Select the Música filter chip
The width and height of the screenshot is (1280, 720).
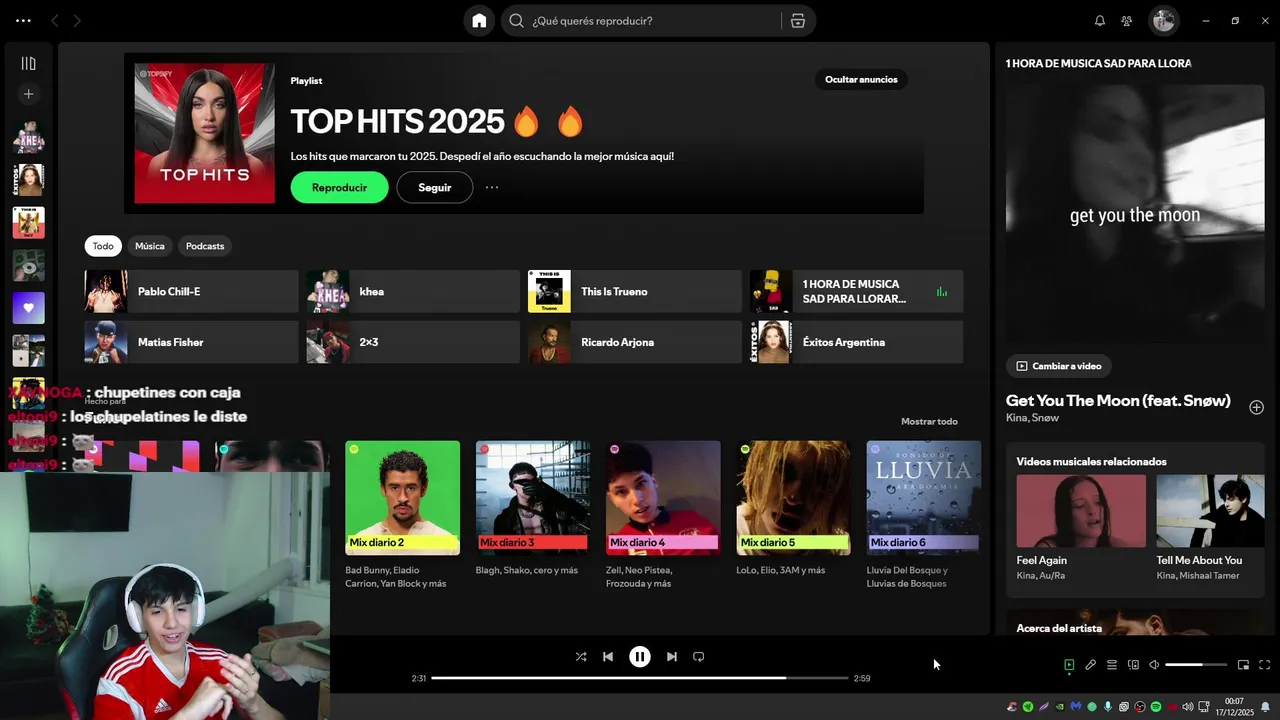point(150,246)
